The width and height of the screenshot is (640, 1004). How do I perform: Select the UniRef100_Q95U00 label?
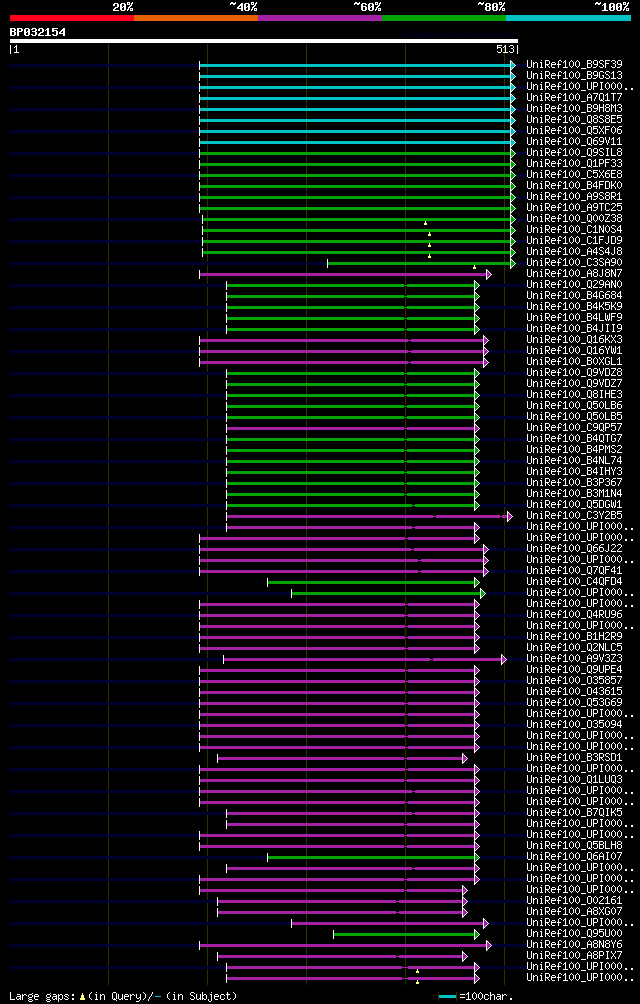(574, 933)
